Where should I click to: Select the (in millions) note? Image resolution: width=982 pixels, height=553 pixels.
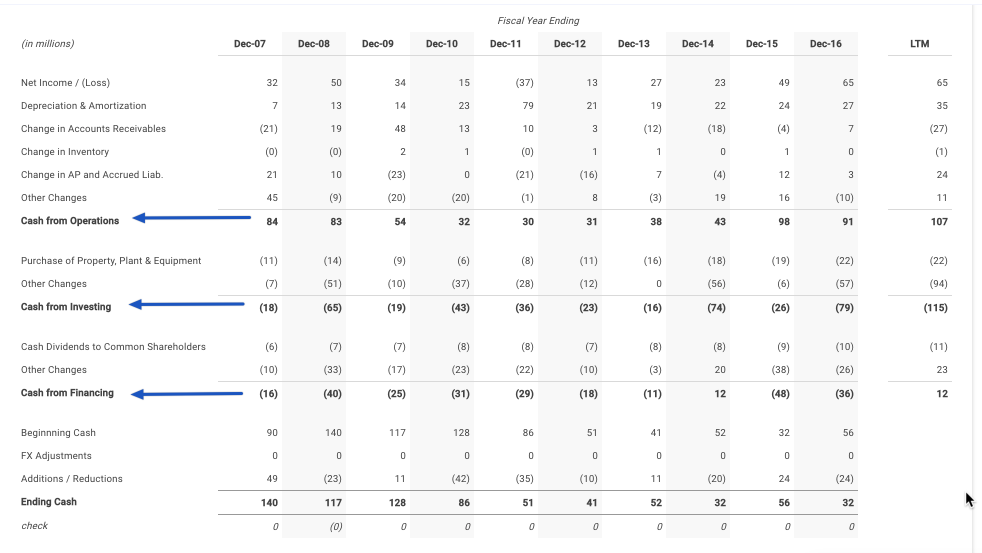tap(48, 44)
